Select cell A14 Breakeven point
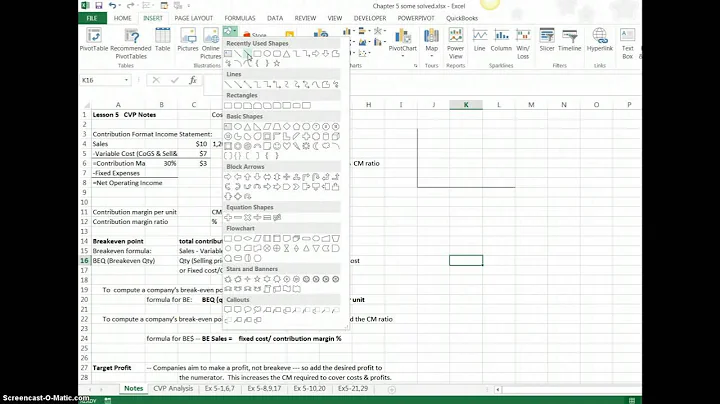 coord(118,241)
